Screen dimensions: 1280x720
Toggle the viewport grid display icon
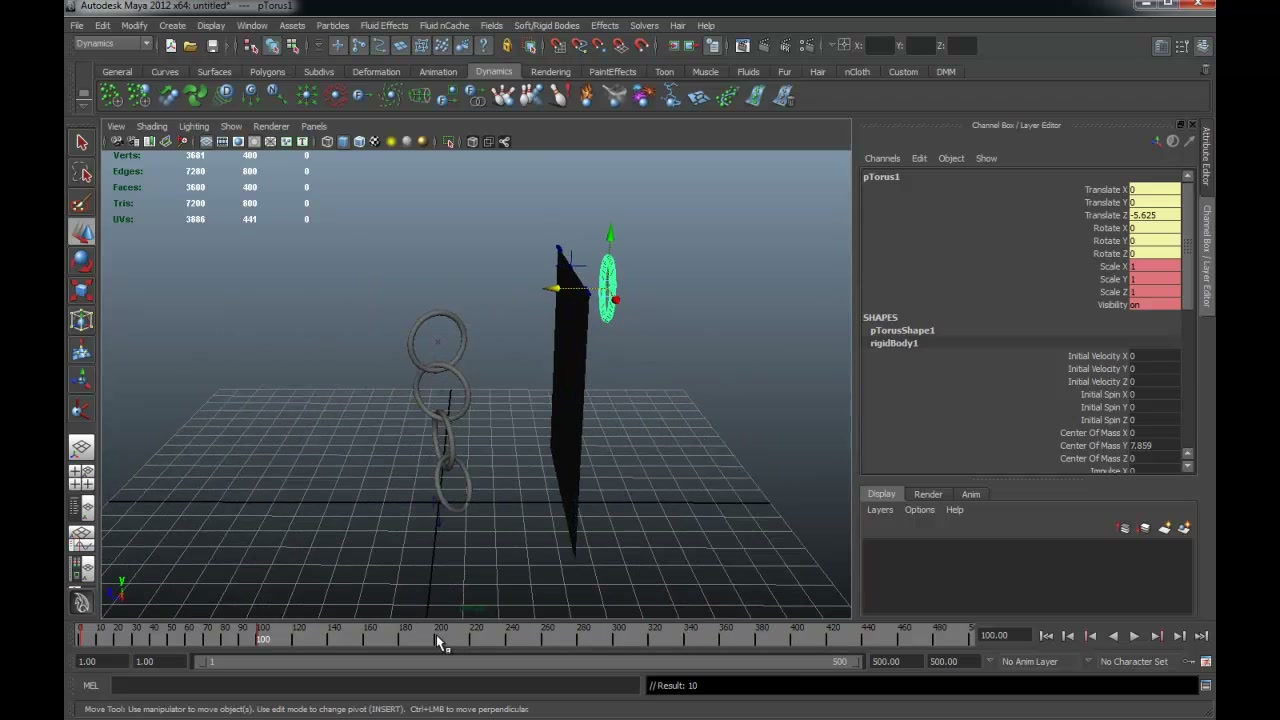click(x=206, y=142)
